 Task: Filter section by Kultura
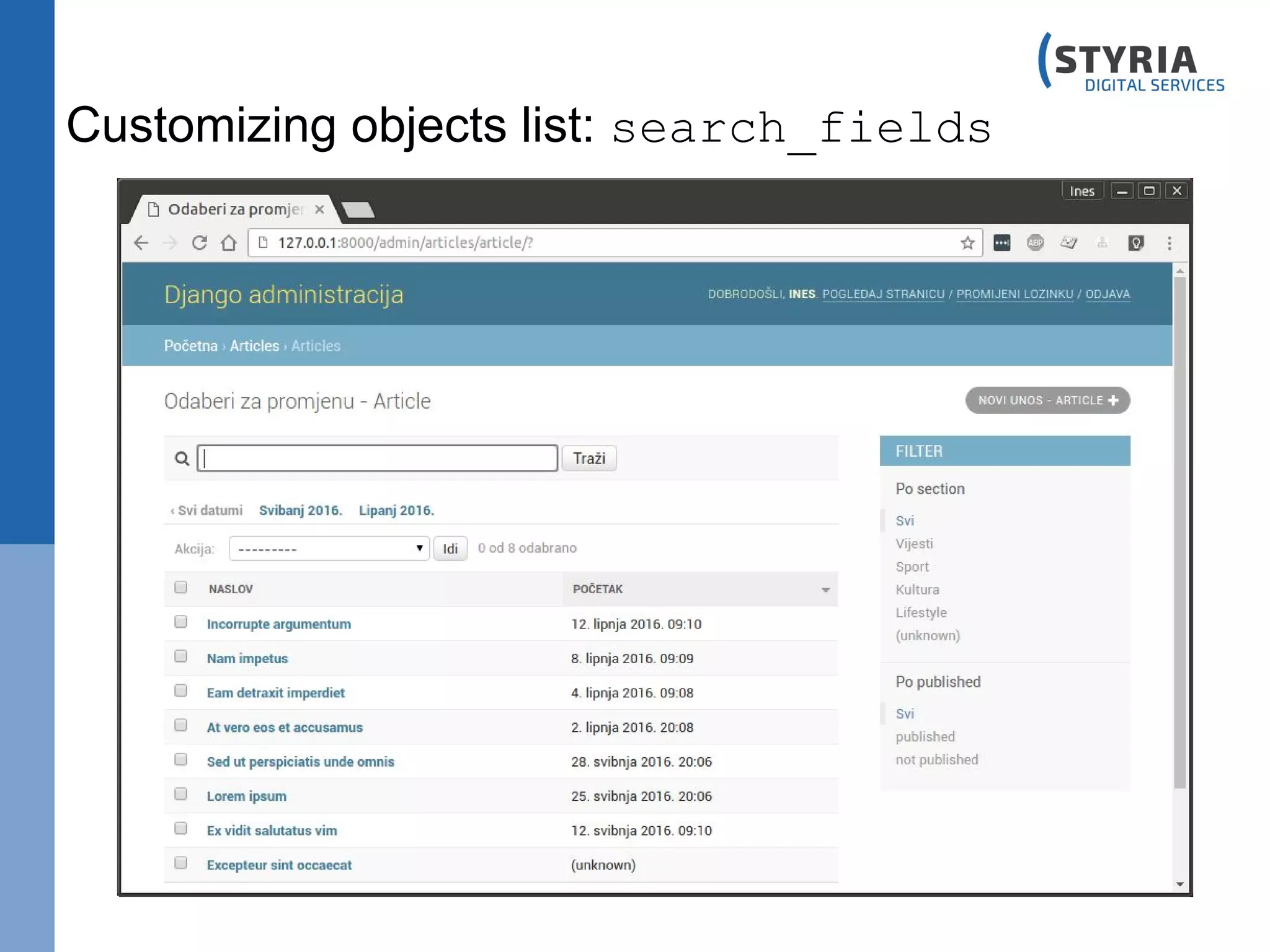coord(917,590)
